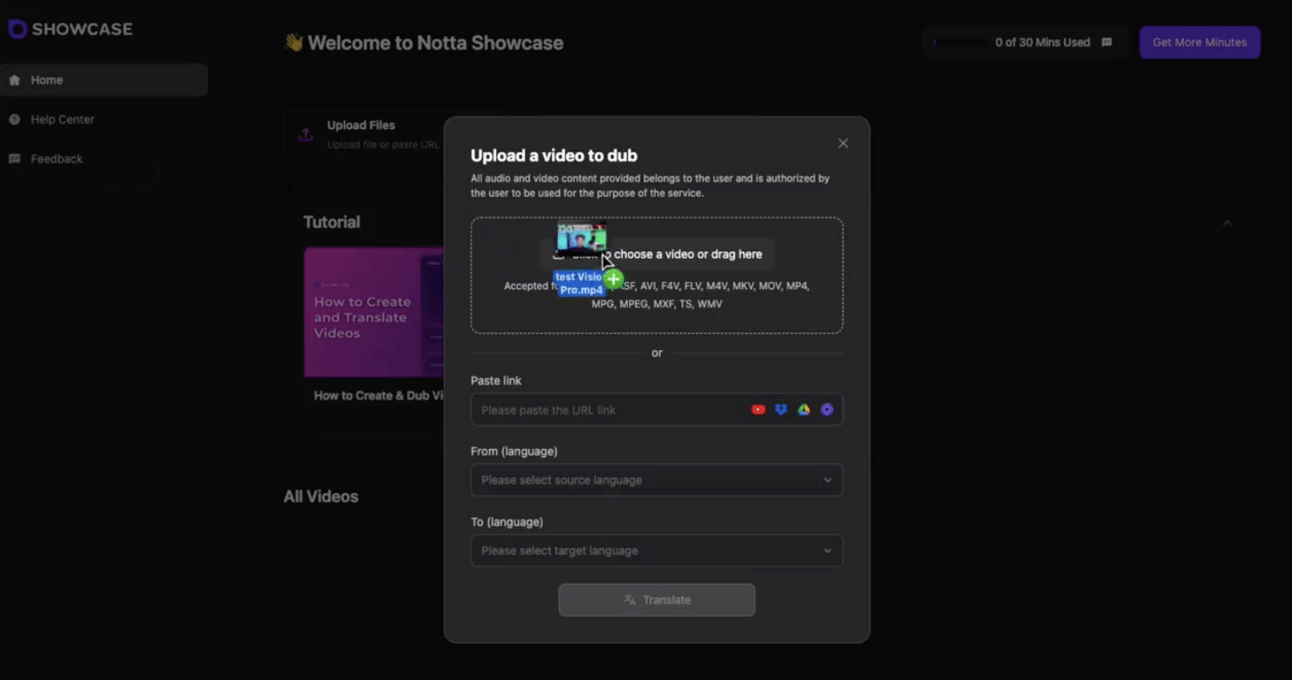Image resolution: width=1292 pixels, height=680 pixels.
Task: Click the Translate language icon
Action: click(x=630, y=600)
